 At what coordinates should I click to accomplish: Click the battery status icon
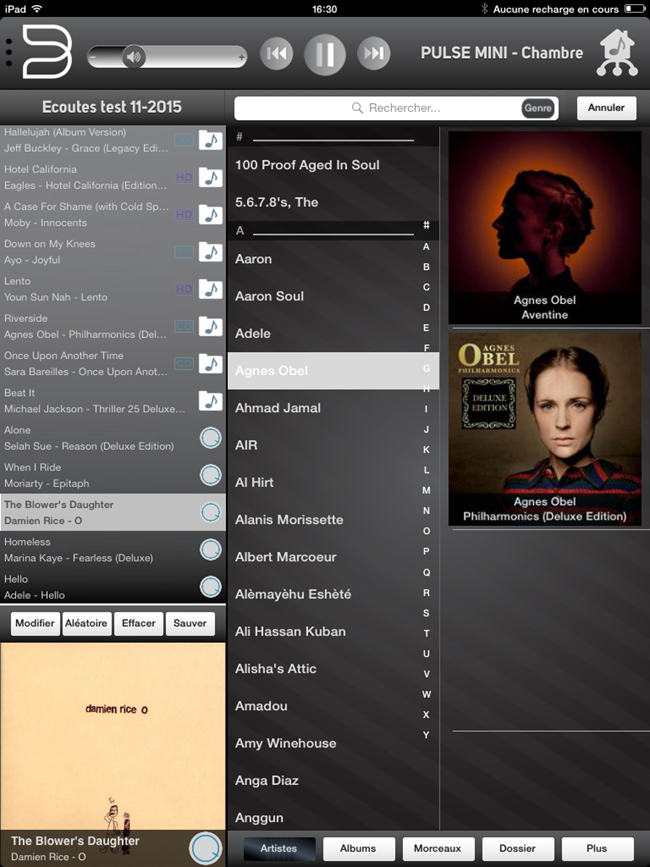[x=633, y=9]
